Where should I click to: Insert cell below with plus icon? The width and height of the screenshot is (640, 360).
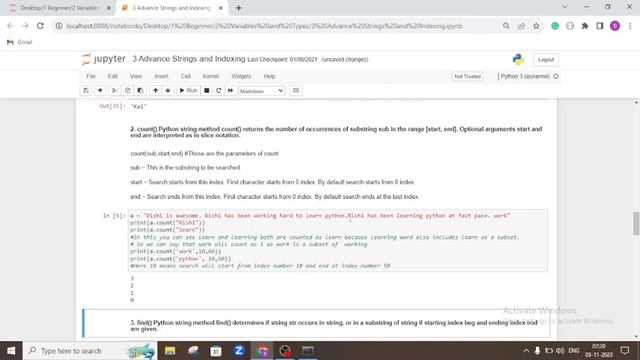100,91
